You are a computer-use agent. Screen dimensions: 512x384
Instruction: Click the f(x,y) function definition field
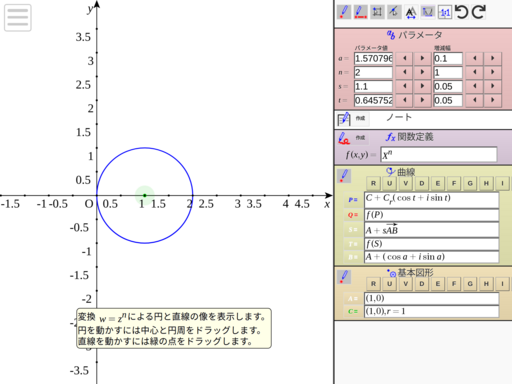pyautogui.click(x=439, y=155)
